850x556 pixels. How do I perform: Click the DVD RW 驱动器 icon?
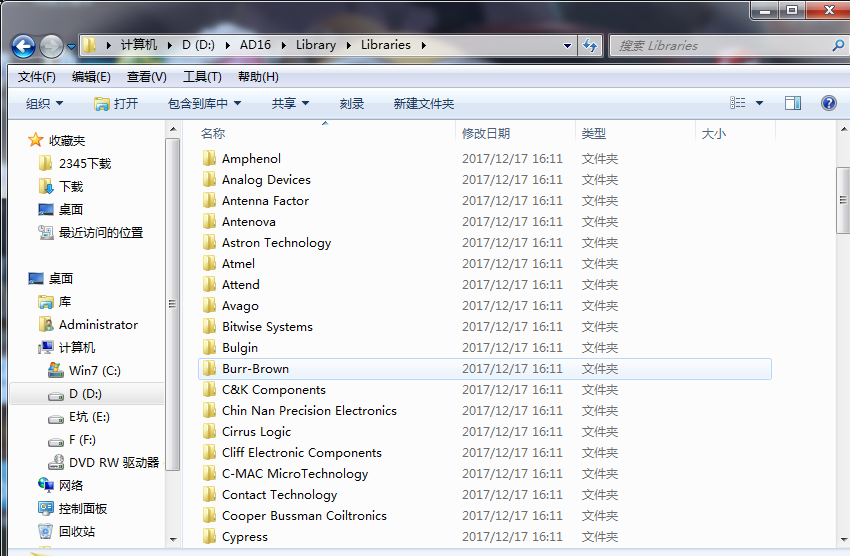point(56,462)
